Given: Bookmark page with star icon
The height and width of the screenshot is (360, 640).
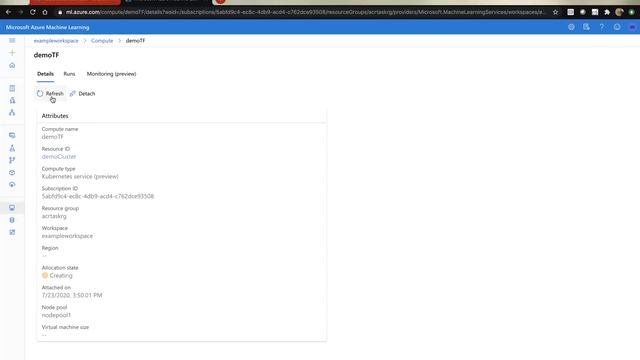Looking at the screenshot, I should 555,12.
